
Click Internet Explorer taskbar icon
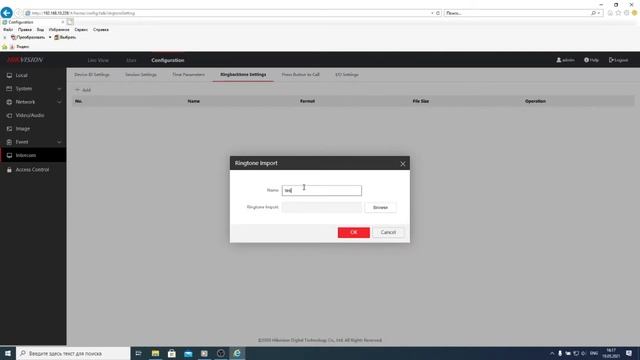[x=237, y=353]
